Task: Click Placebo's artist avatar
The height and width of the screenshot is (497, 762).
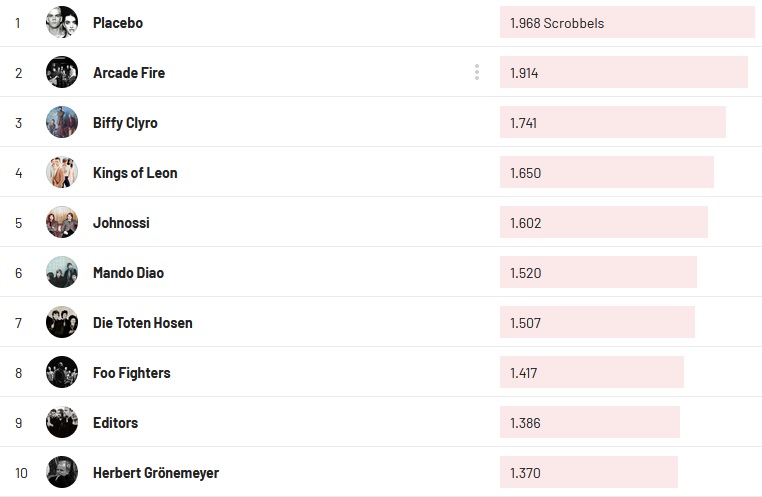Action: click(62, 22)
